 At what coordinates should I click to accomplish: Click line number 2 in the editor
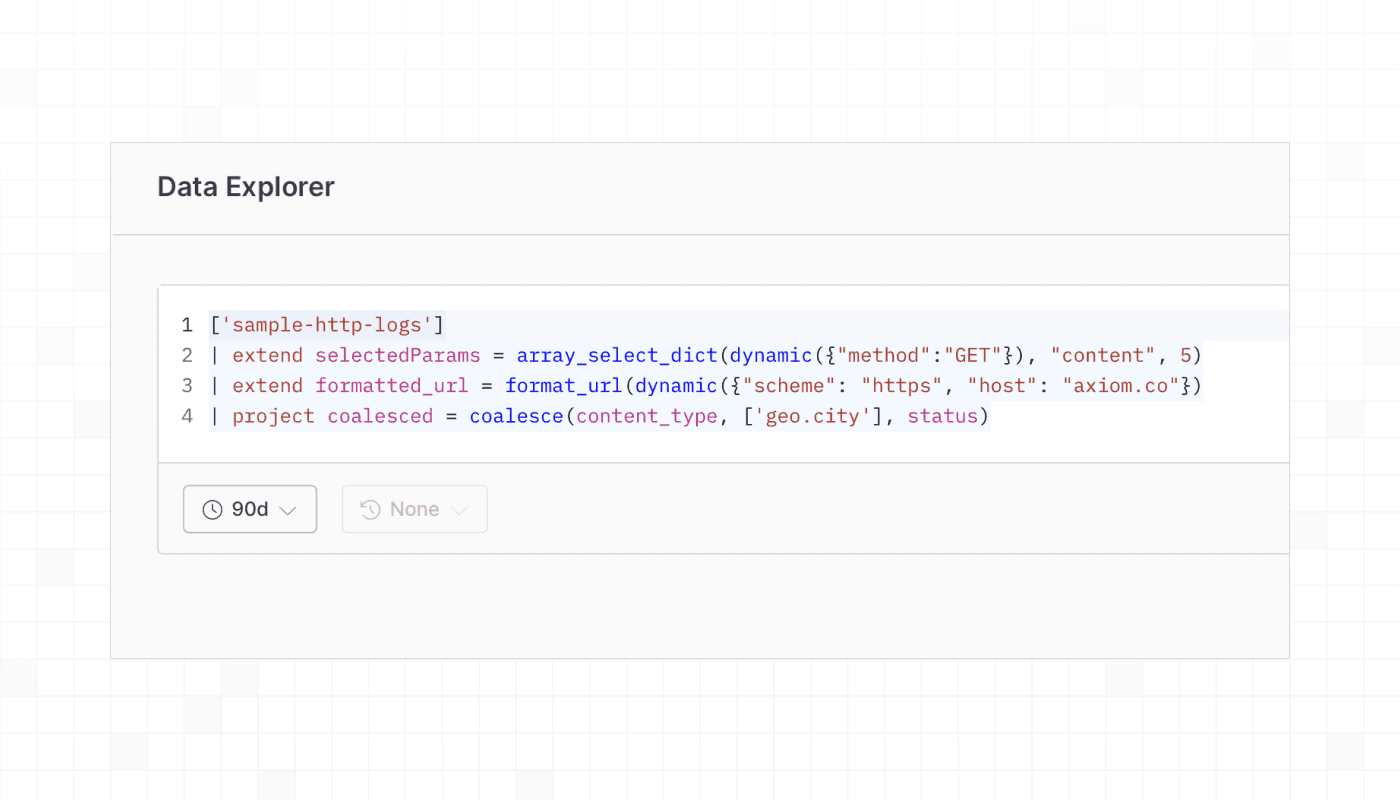pos(187,356)
